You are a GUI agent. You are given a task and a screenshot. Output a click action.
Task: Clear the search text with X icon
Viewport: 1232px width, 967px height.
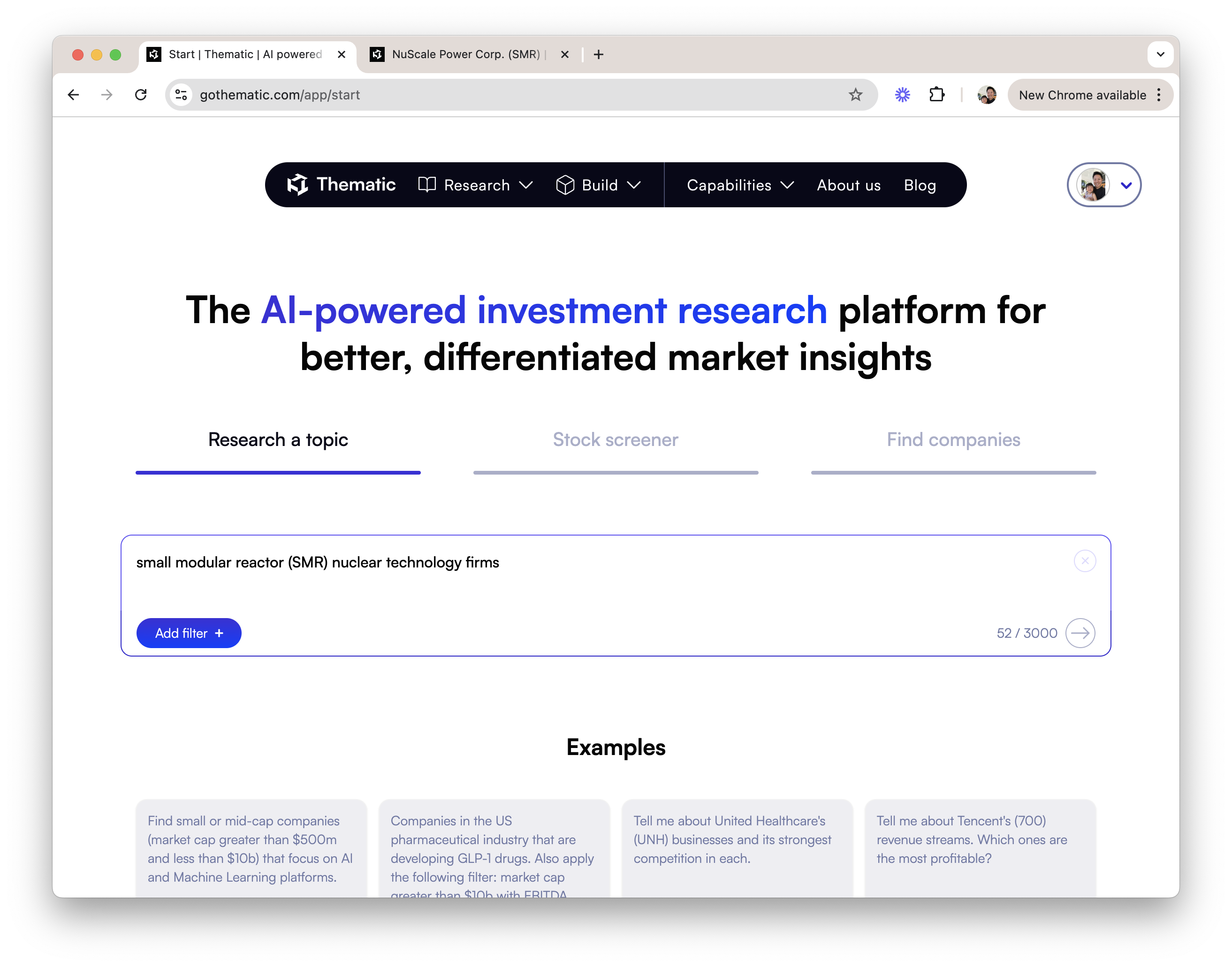[x=1085, y=561]
